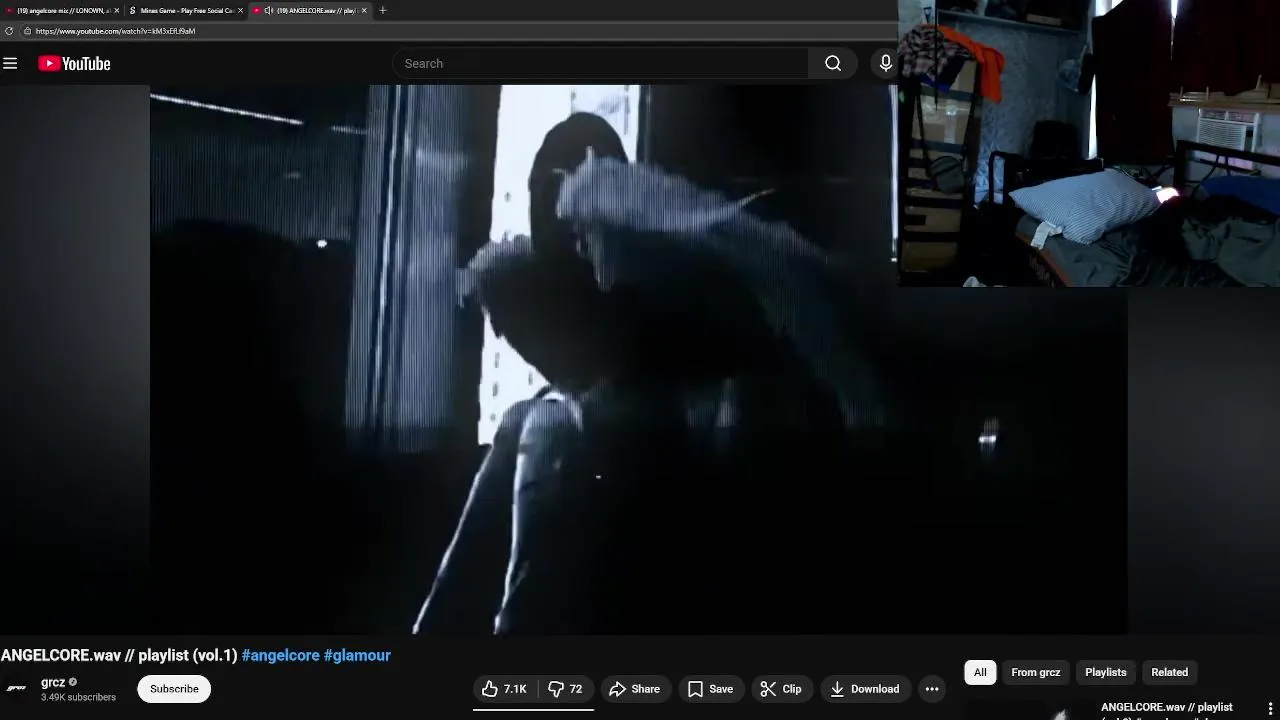Focus the YouTube Search field
Screen dimensions: 1280x720
[x=600, y=63]
